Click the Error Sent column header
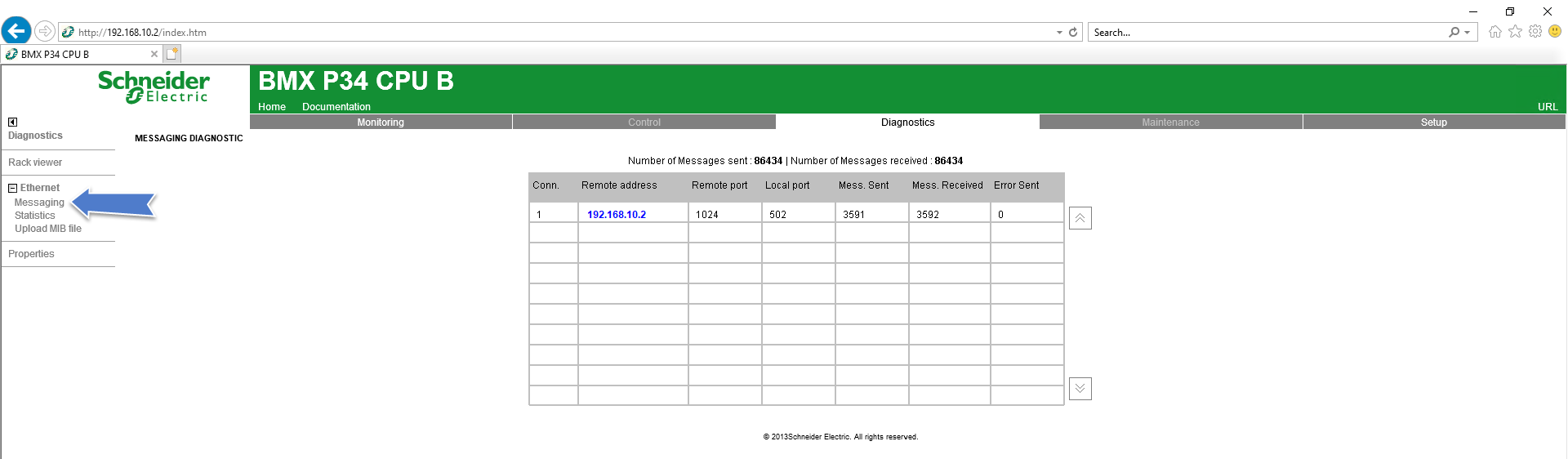Viewport: 1568px width, 459px height. click(1016, 185)
